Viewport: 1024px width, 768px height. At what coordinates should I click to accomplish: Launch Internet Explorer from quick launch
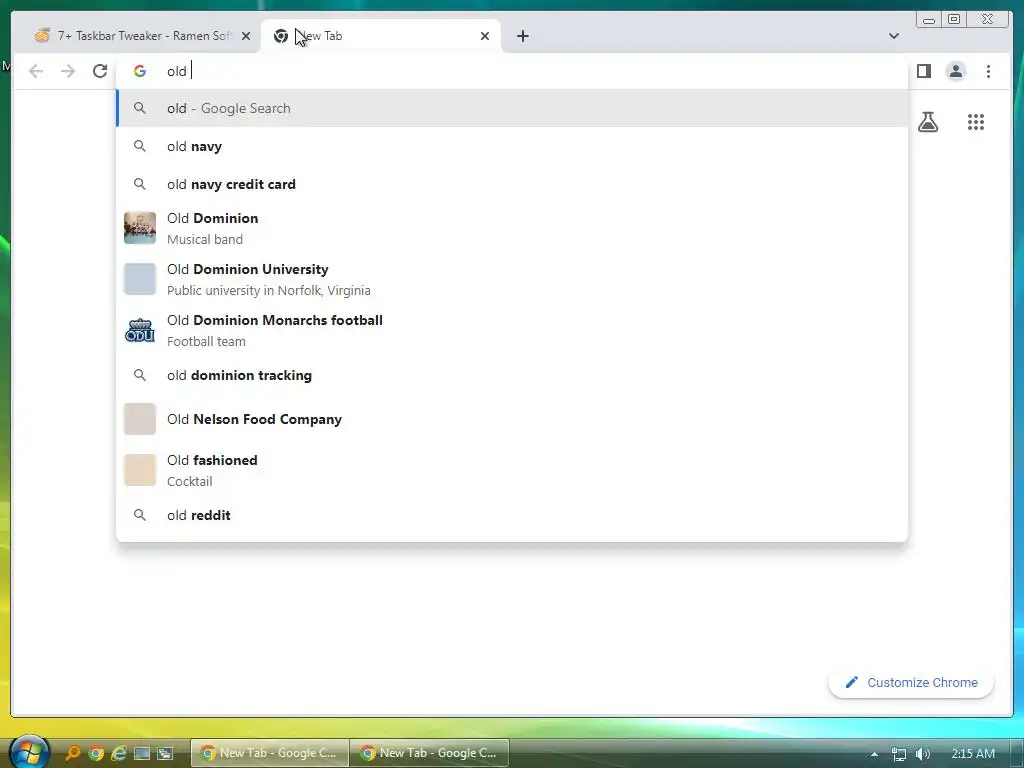point(119,754)
